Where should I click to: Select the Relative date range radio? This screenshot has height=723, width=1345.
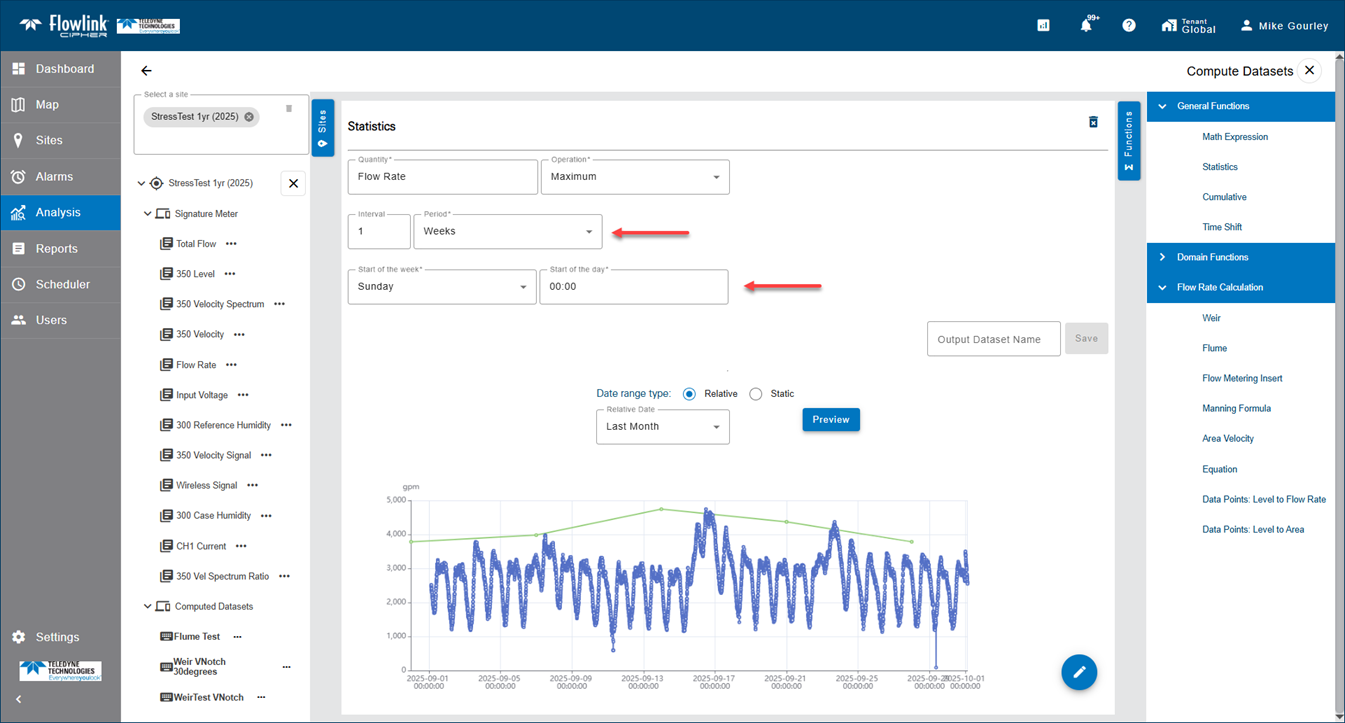(x=689, y=394)
